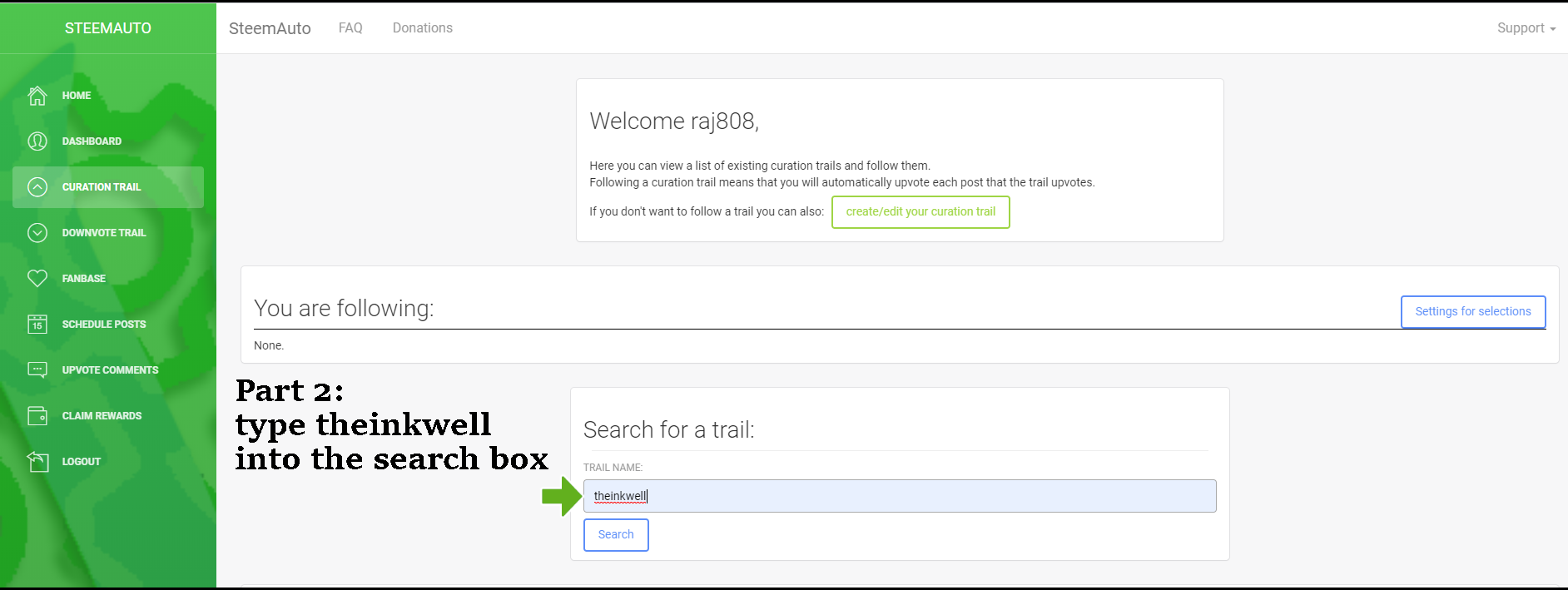
Task: Click the SteemAuto brand link
Action: [270, 28]
